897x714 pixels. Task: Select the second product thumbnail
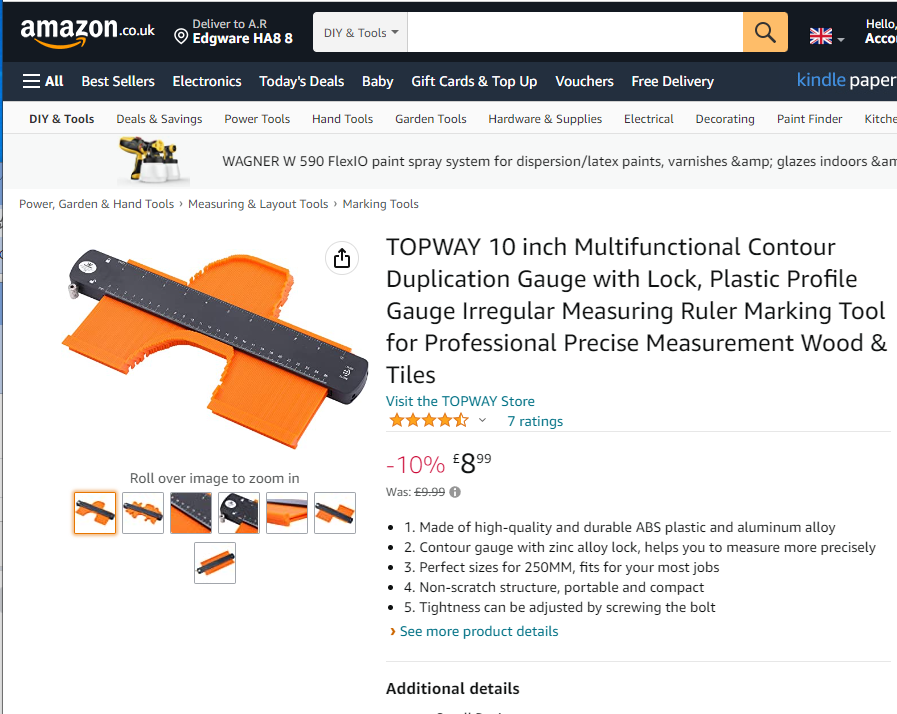click(142, 512)
